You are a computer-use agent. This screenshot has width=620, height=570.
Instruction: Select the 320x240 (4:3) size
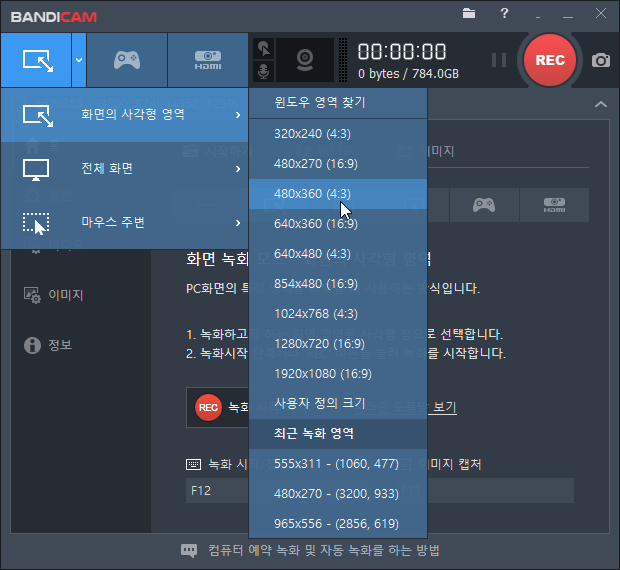338,134
